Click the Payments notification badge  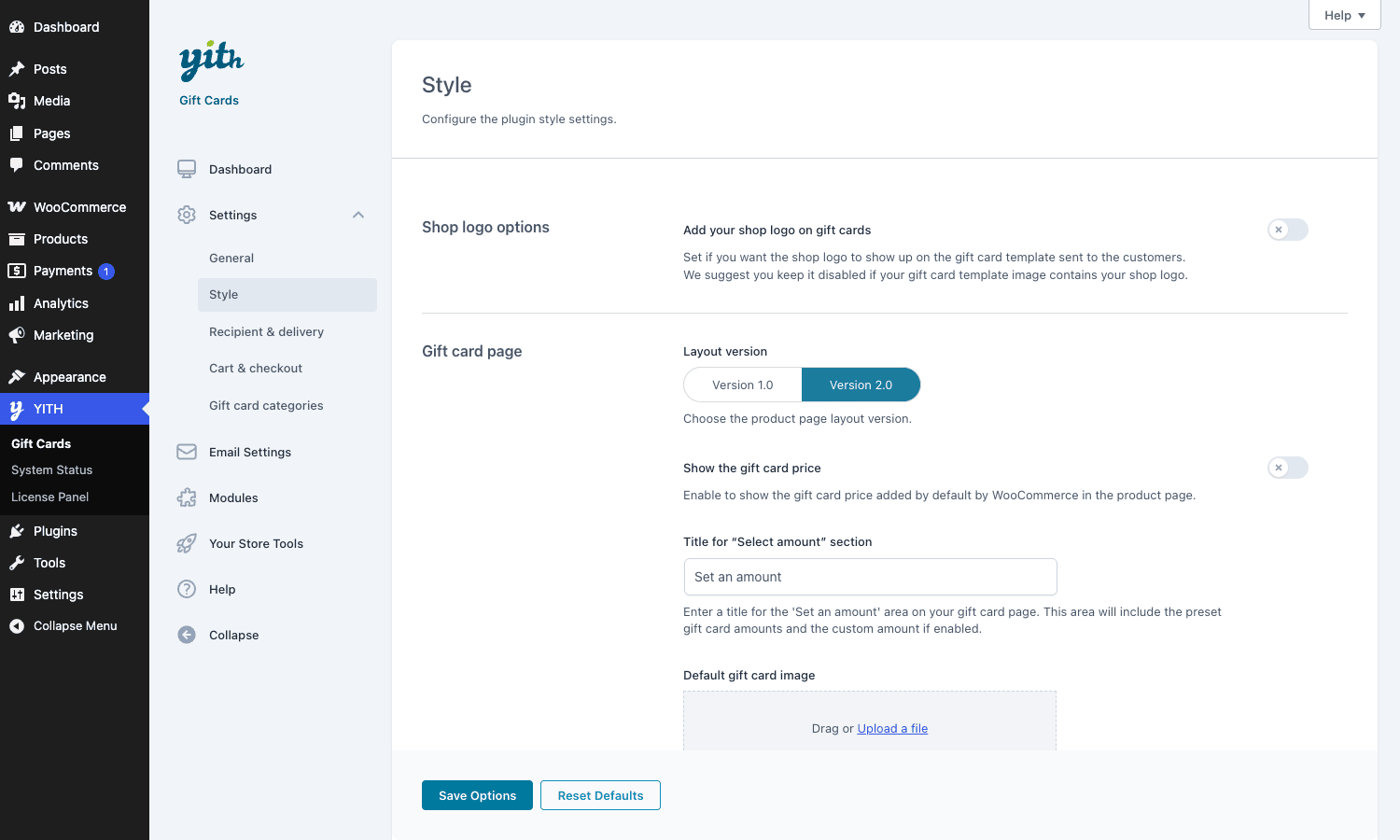(106, 272)
